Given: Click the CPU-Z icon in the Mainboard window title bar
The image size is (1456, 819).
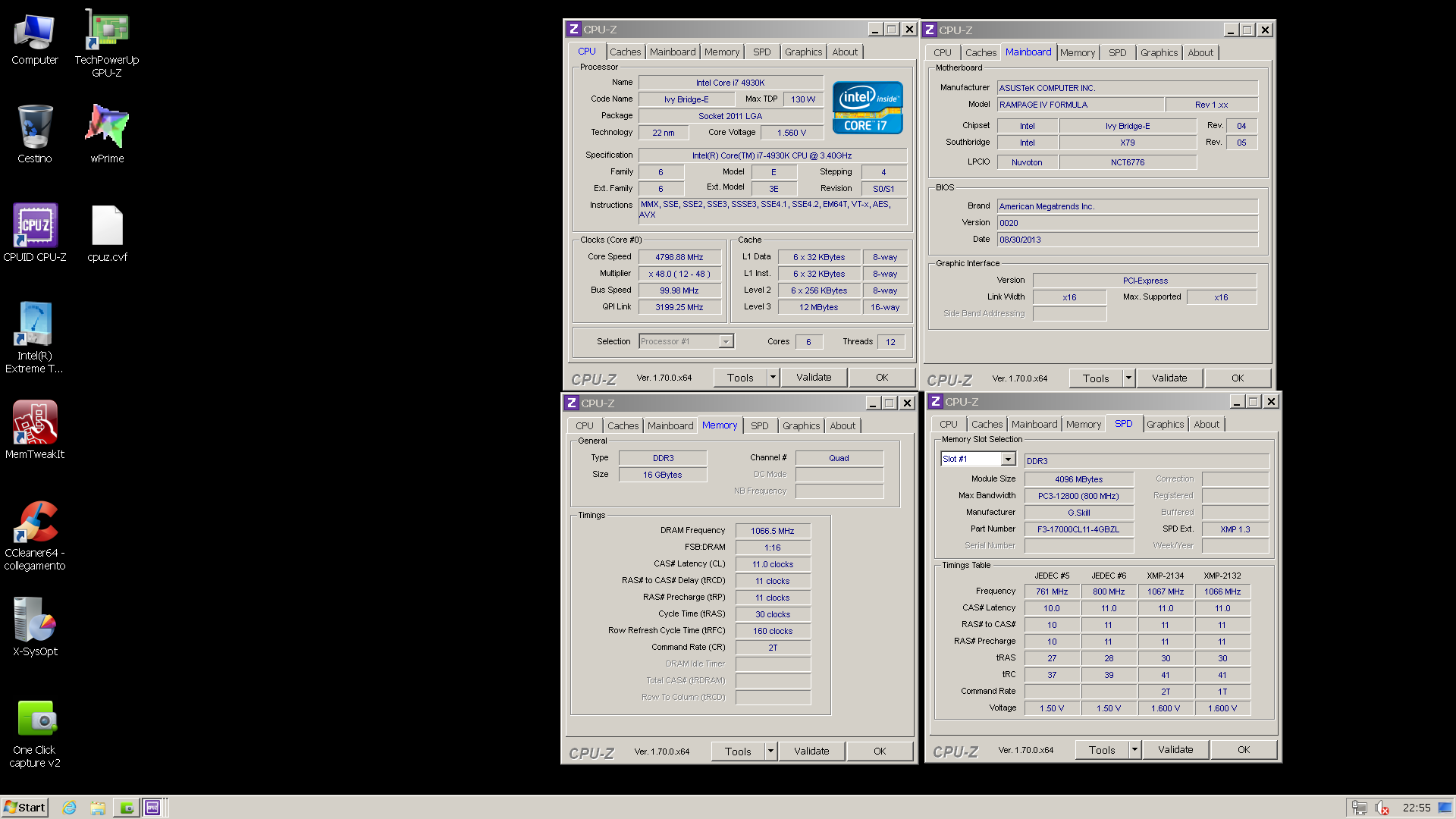Looking at the screenshot, I should [930, 30].
